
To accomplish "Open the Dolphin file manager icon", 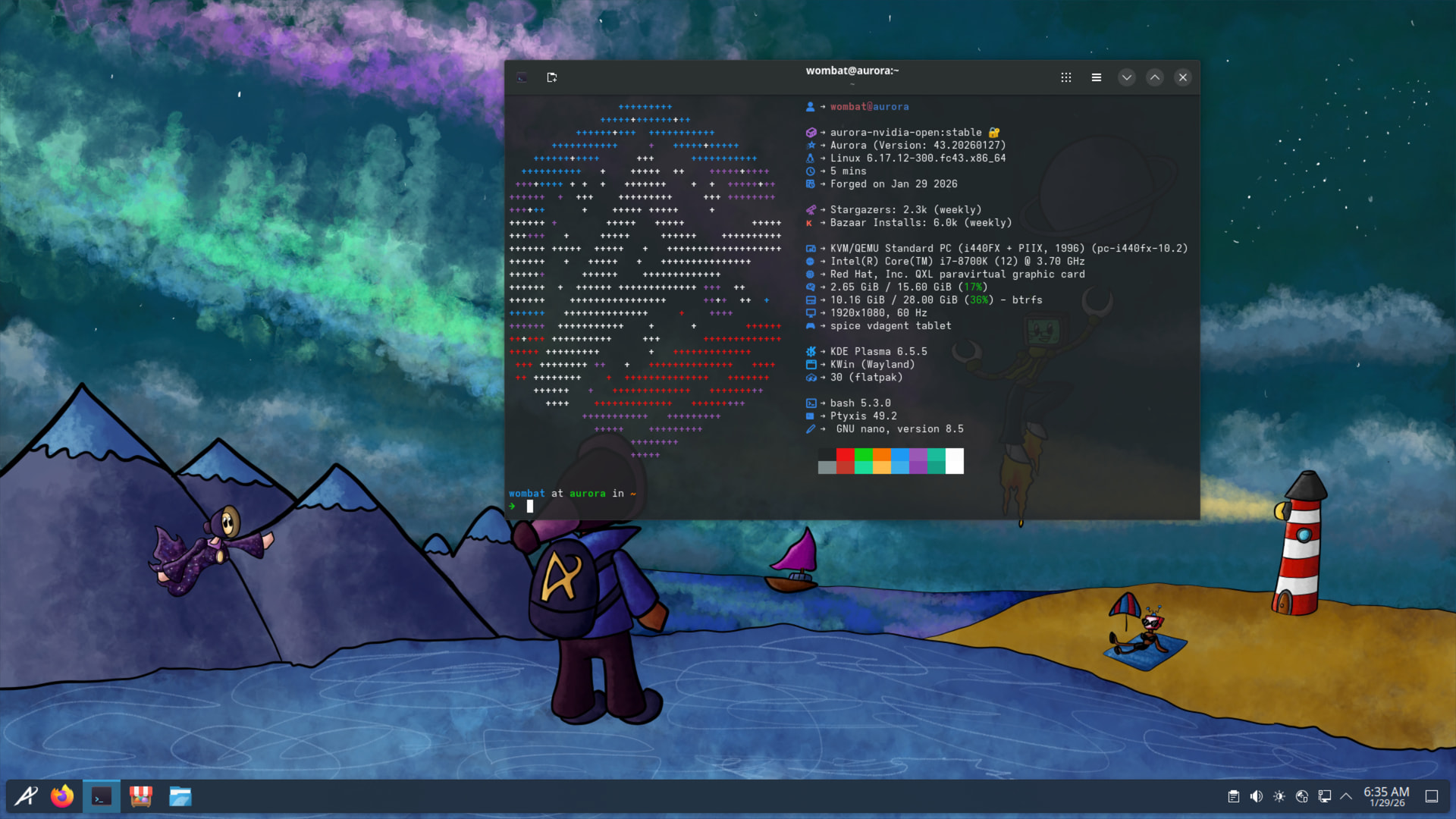I will (x=180, y=796).
